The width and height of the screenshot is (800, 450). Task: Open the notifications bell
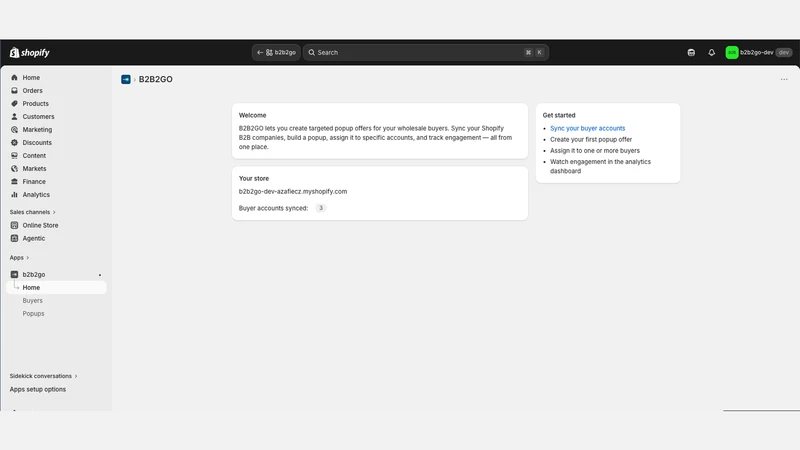711,53
